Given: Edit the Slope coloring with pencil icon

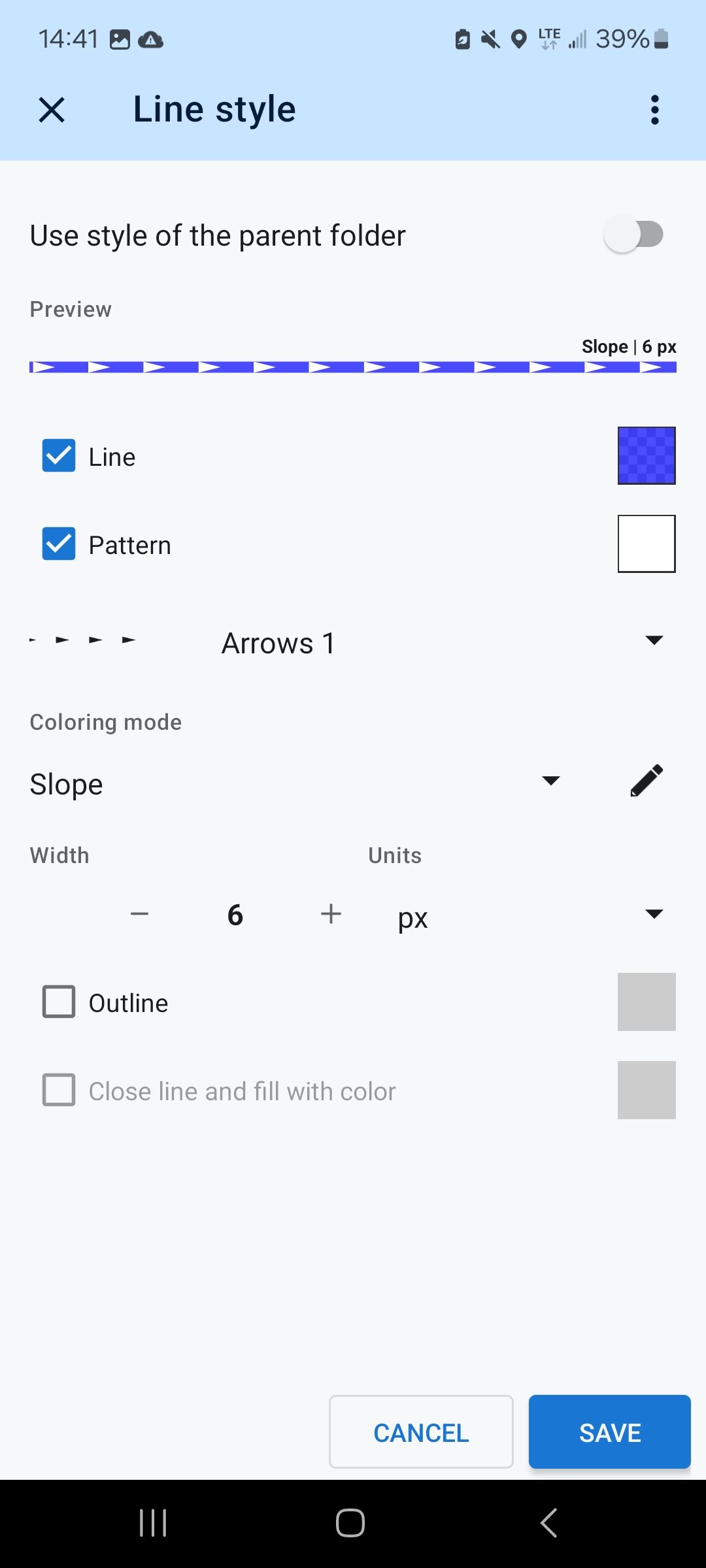Looking at the screenshot, I should [x=647, y=781].
